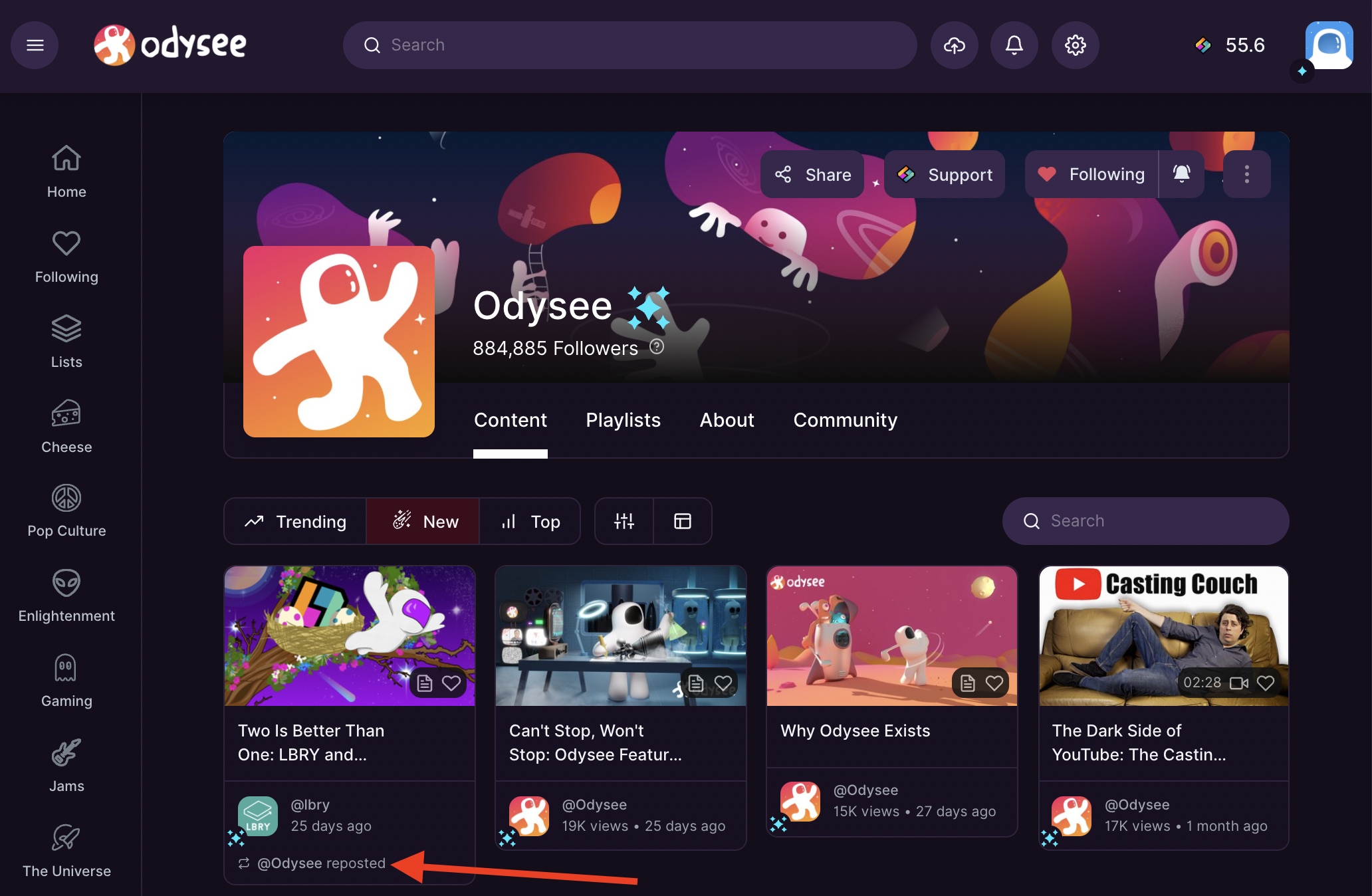The width and height of the screenshot is (1372, 896).
Task: Click Why Odysee Exists title
Action: pyautogui.click(x=856, y=730)
